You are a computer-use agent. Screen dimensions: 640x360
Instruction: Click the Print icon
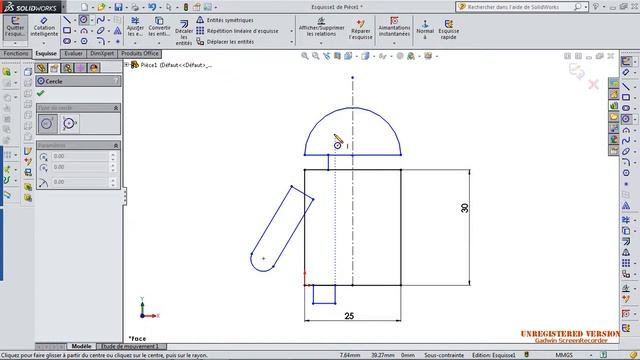[x=135, y=7]
